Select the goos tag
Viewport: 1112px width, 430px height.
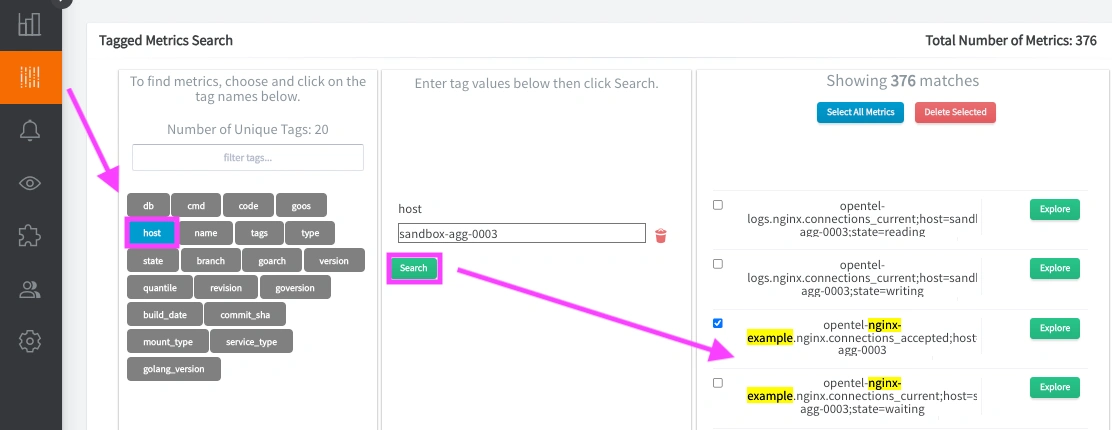pyautogui.click(x=301, y=206)
